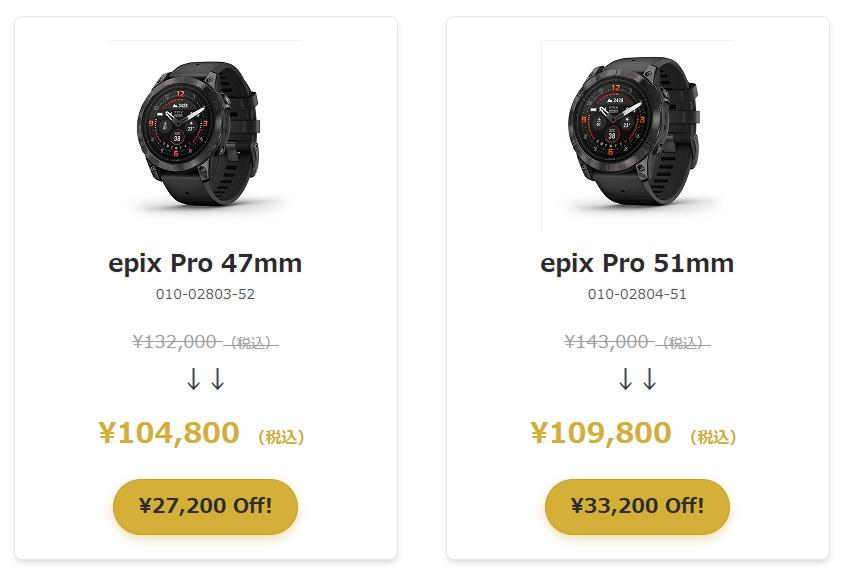Screen dimensions: 843x579
Task: Click model number 010-02803-52
Action: pyautogui.click(x=205, y=294)
